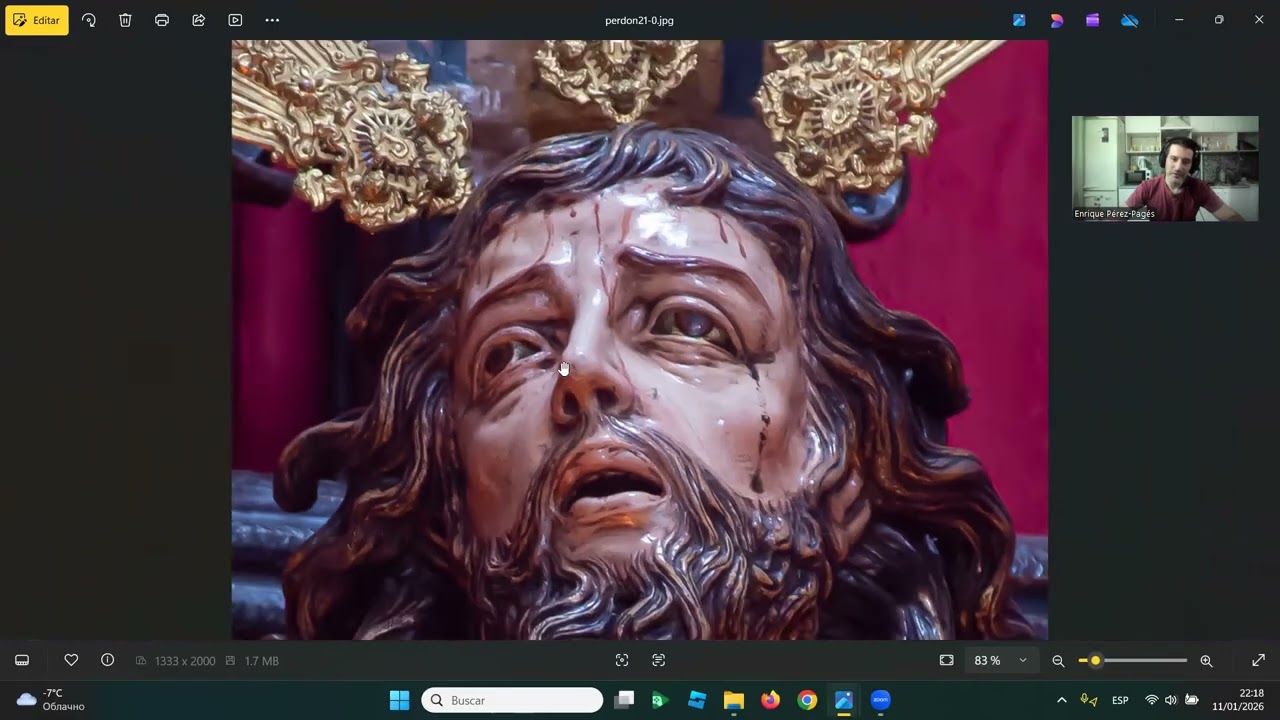The height and width of the screenshot is (720, 1280).
Task: Open the Photos app icon in title bar
Action: pyautogui.click(x=1019, y=20)
